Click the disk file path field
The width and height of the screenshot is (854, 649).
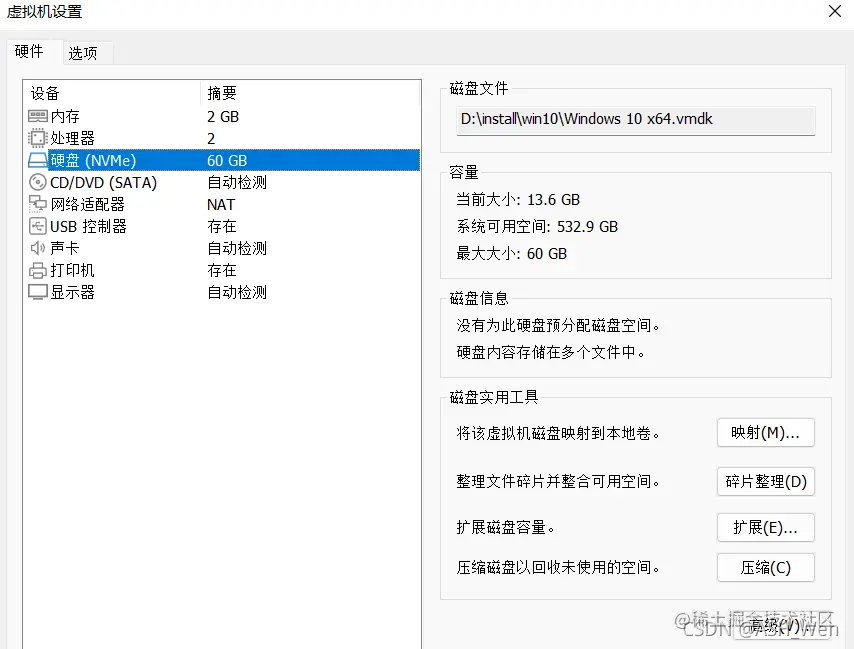635,120
